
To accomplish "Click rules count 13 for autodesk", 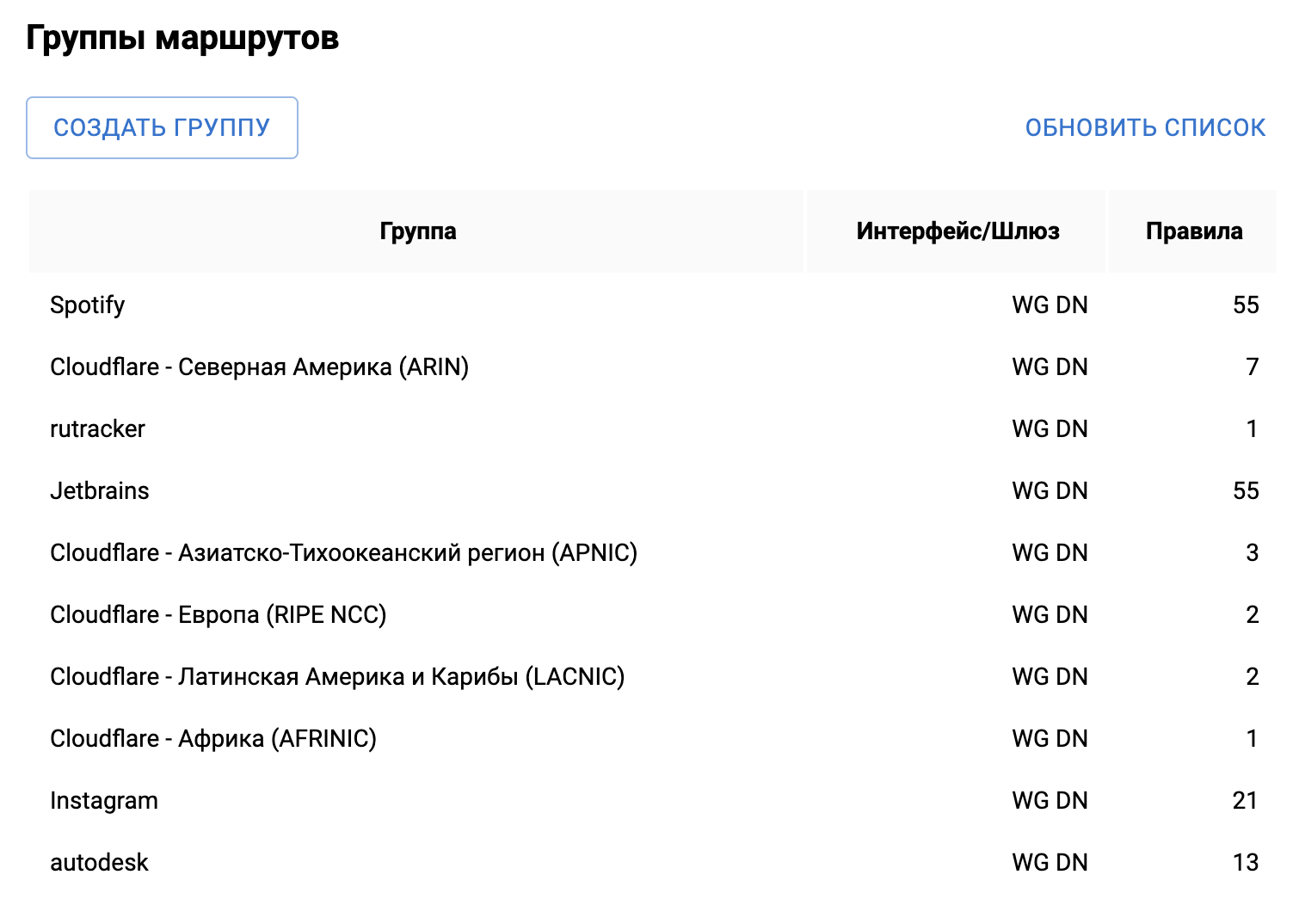I will coord(1245,863).
